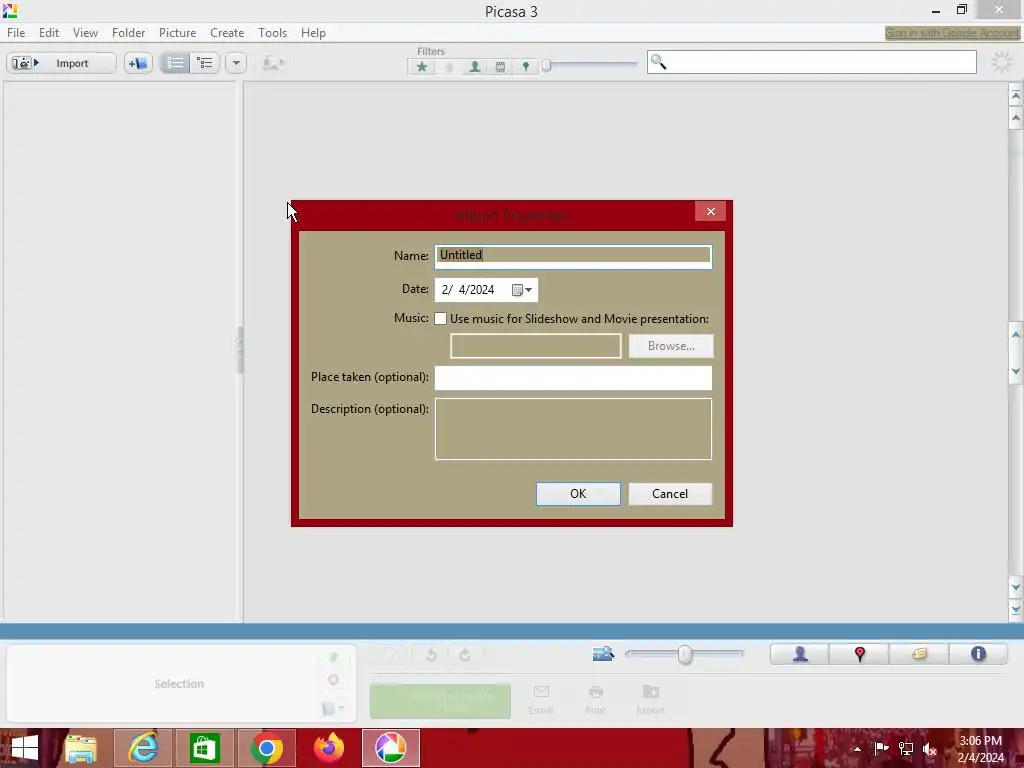Click the magnifier icon in search box
The height and width of the screenshot is (768, 1024).
658,62
